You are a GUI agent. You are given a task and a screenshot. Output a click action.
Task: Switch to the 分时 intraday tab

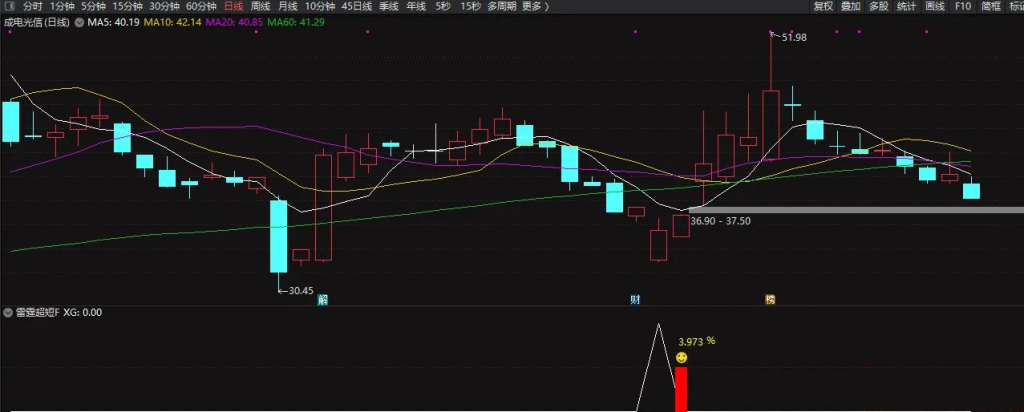click(x=33, y=6)
